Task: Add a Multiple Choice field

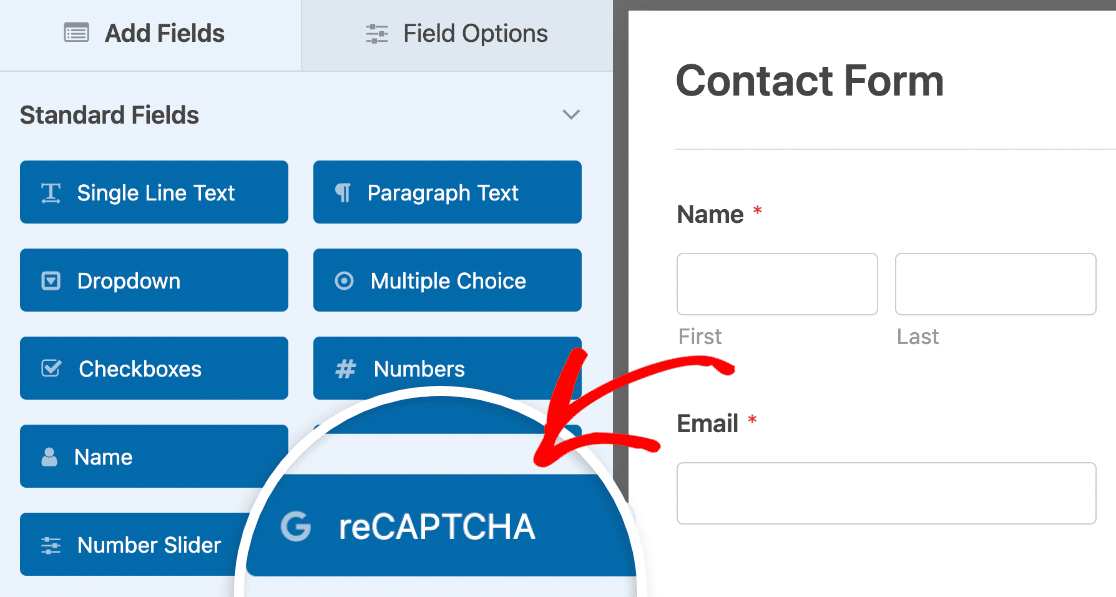Action: pos(447,280)
